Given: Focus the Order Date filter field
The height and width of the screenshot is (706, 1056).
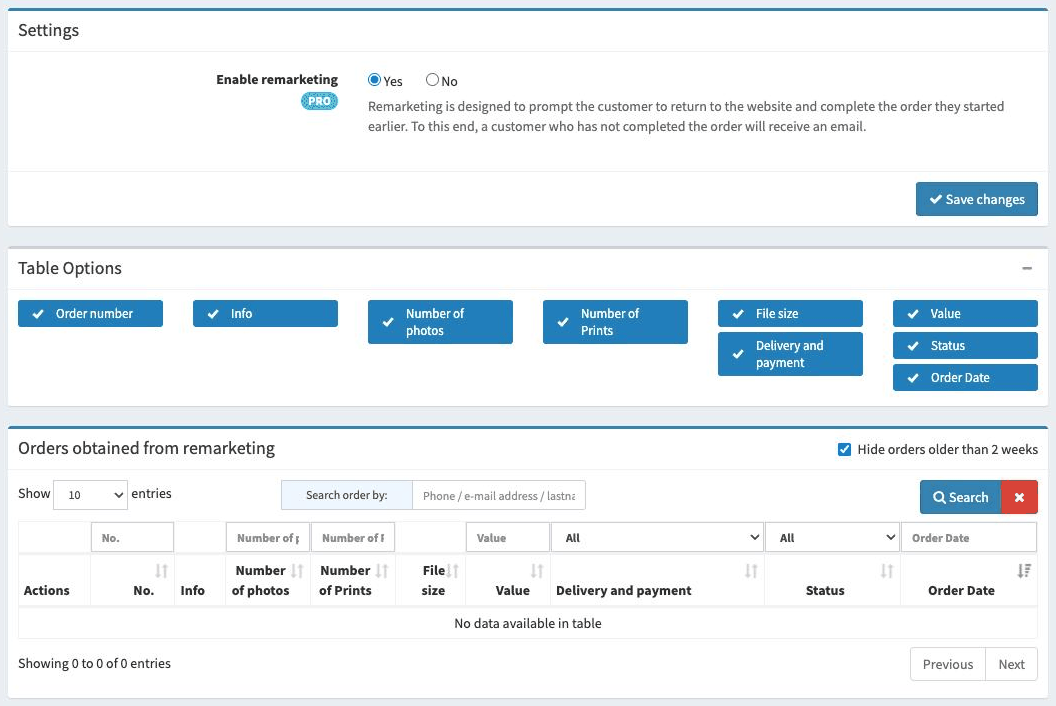Looking at the screenshot, I should pos(969,538).
